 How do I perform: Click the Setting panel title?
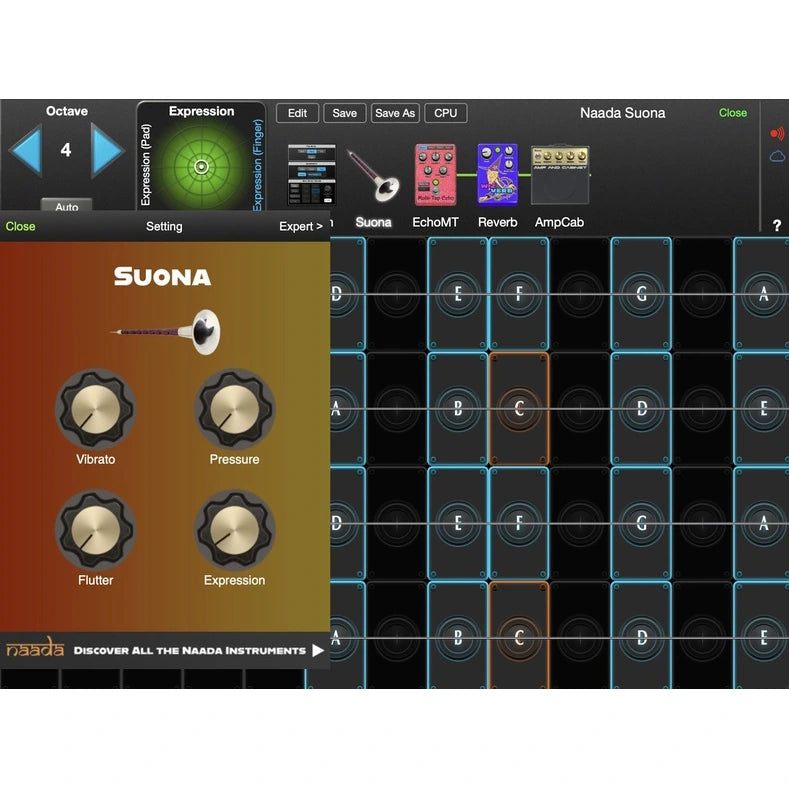click(164, 226)
